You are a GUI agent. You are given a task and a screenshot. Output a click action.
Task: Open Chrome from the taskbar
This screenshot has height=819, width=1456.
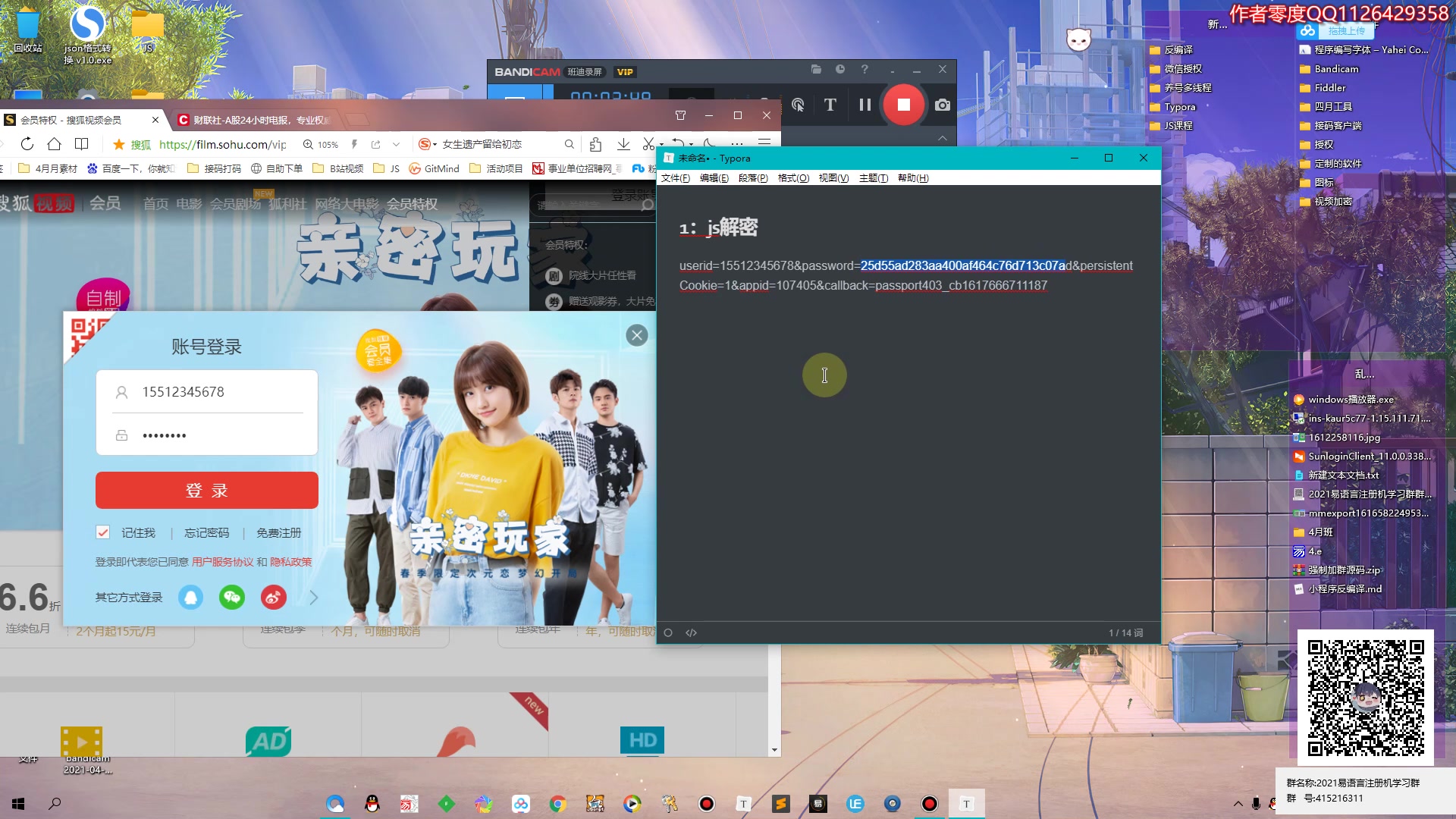[x=558, y=804]
